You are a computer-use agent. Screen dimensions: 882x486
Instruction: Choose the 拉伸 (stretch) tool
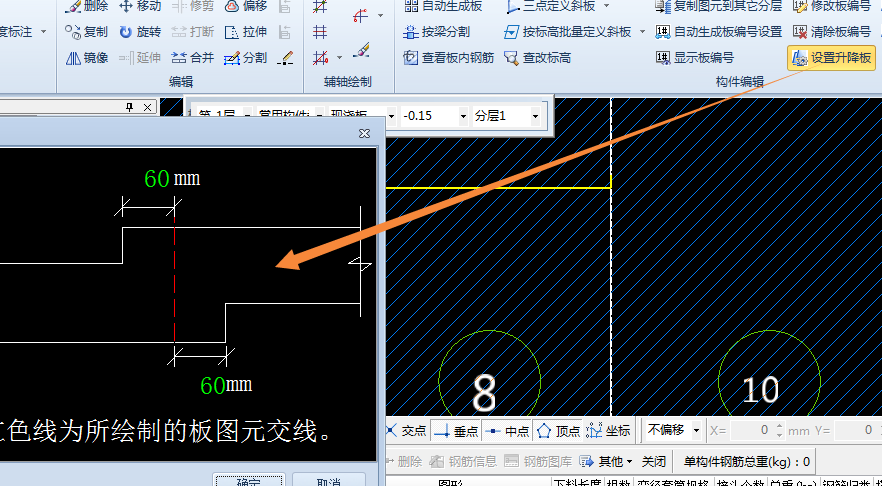click(246, 32)
